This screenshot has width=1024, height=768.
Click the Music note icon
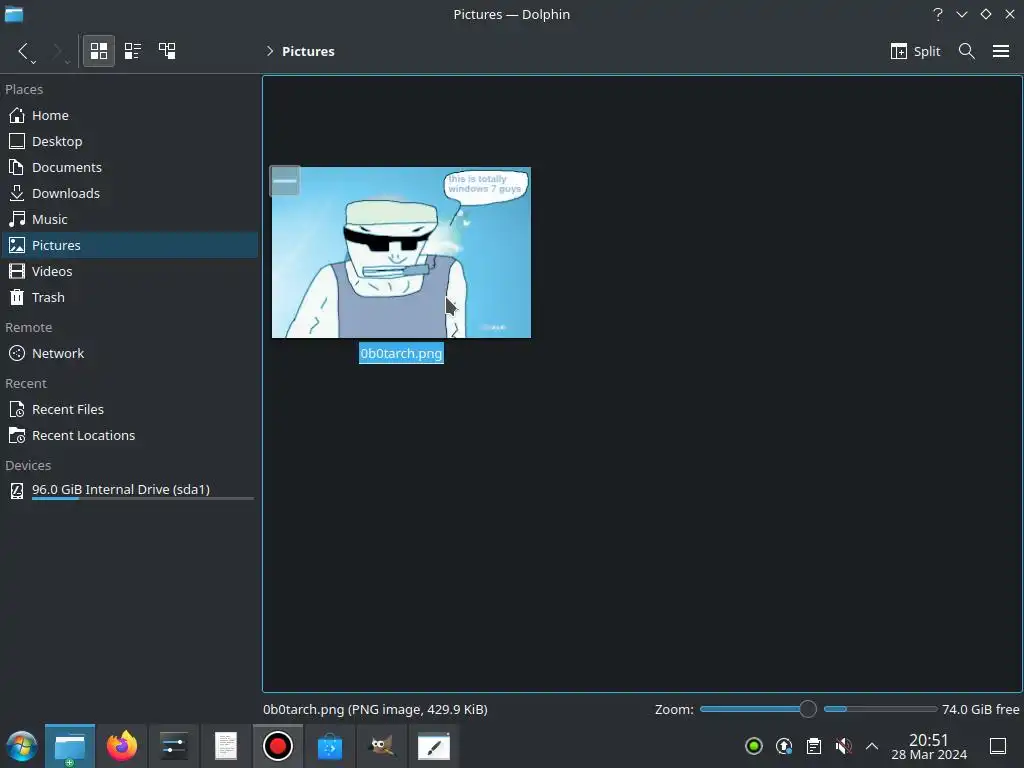(x=17, y=219)
